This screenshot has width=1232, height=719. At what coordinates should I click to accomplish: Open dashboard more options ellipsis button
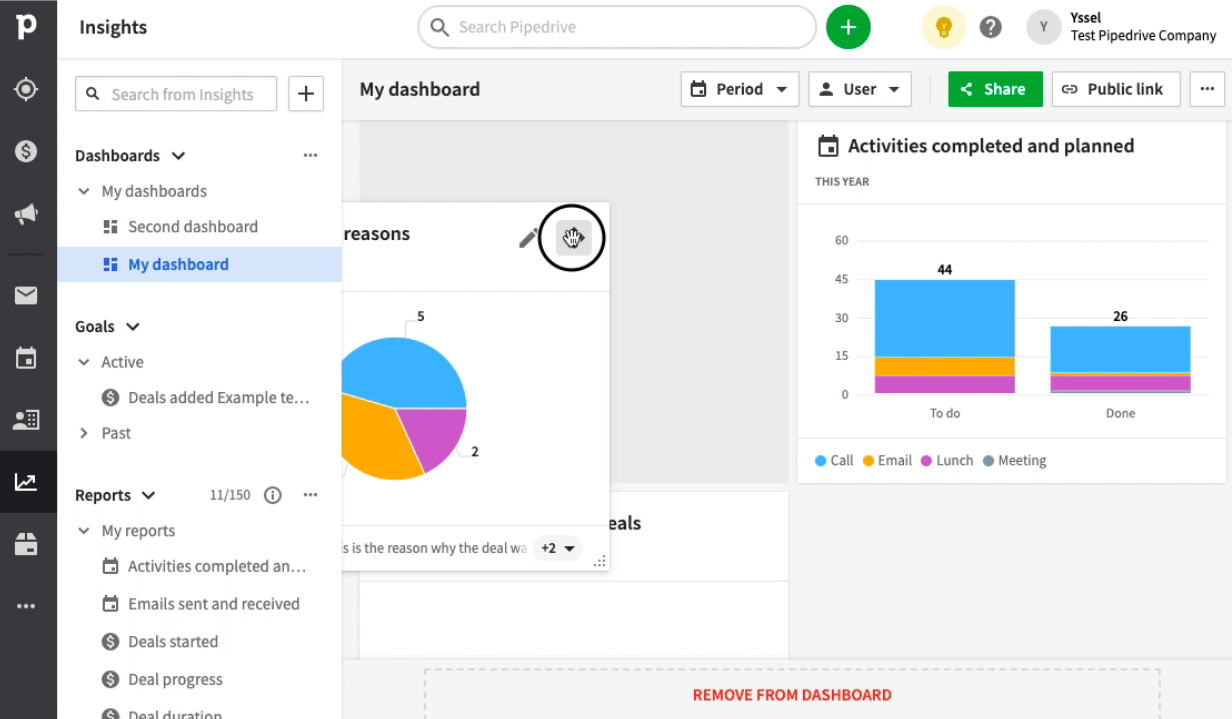pos(1207,89)
